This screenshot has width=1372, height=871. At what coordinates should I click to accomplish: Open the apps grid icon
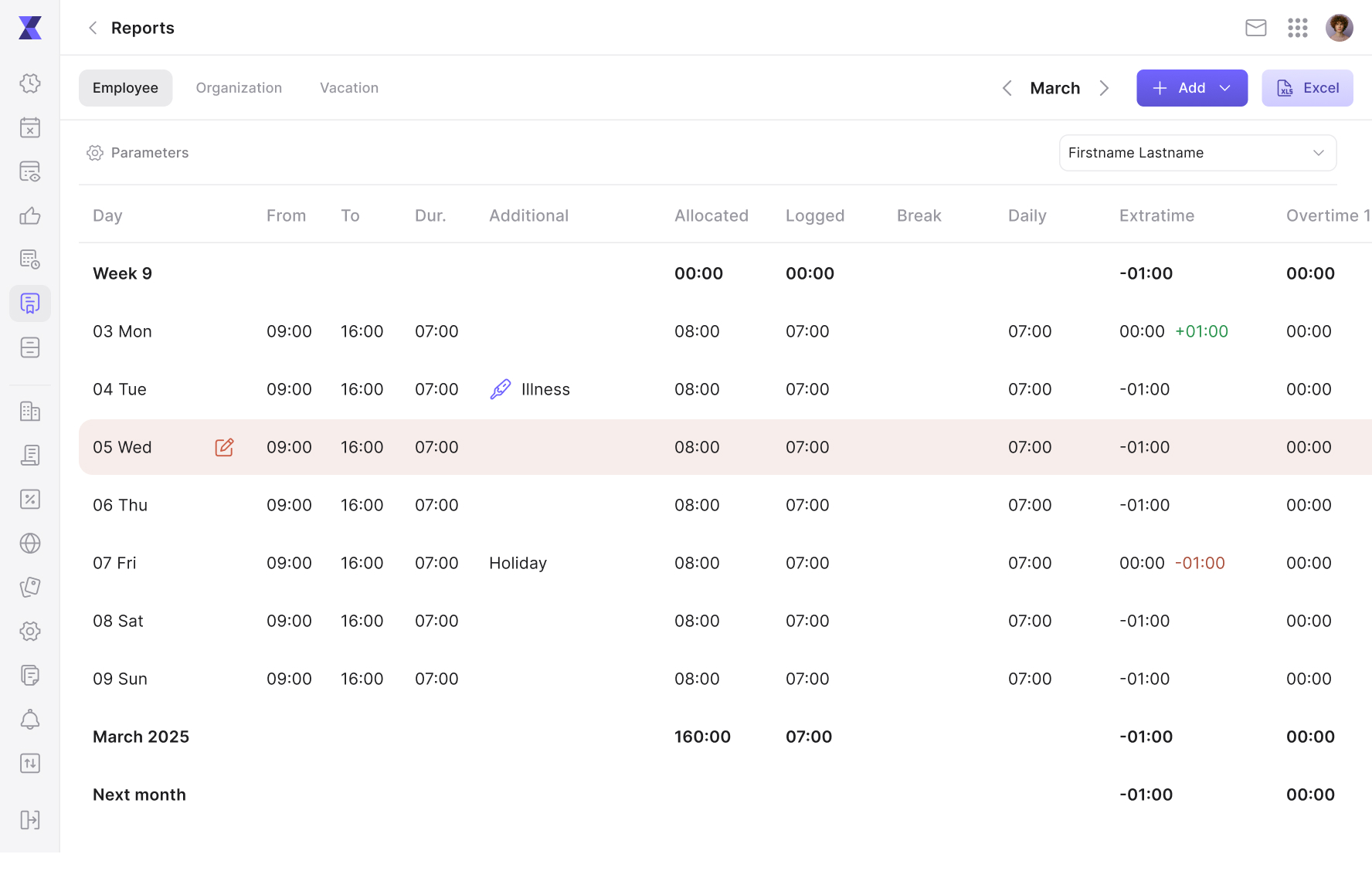pos(1298,28)
